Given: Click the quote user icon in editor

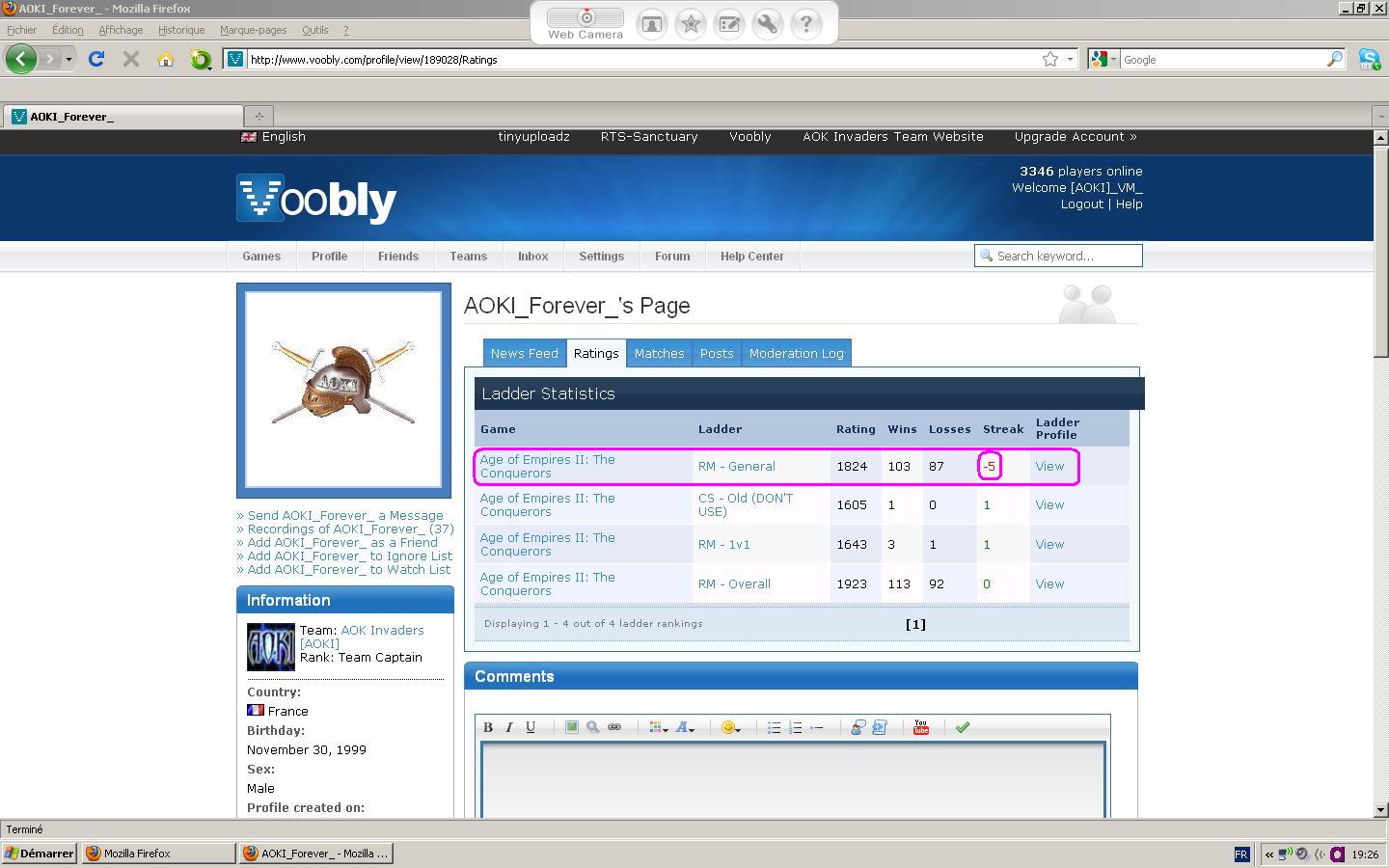Looking at the screenshot, I should [x=858, y=727].
